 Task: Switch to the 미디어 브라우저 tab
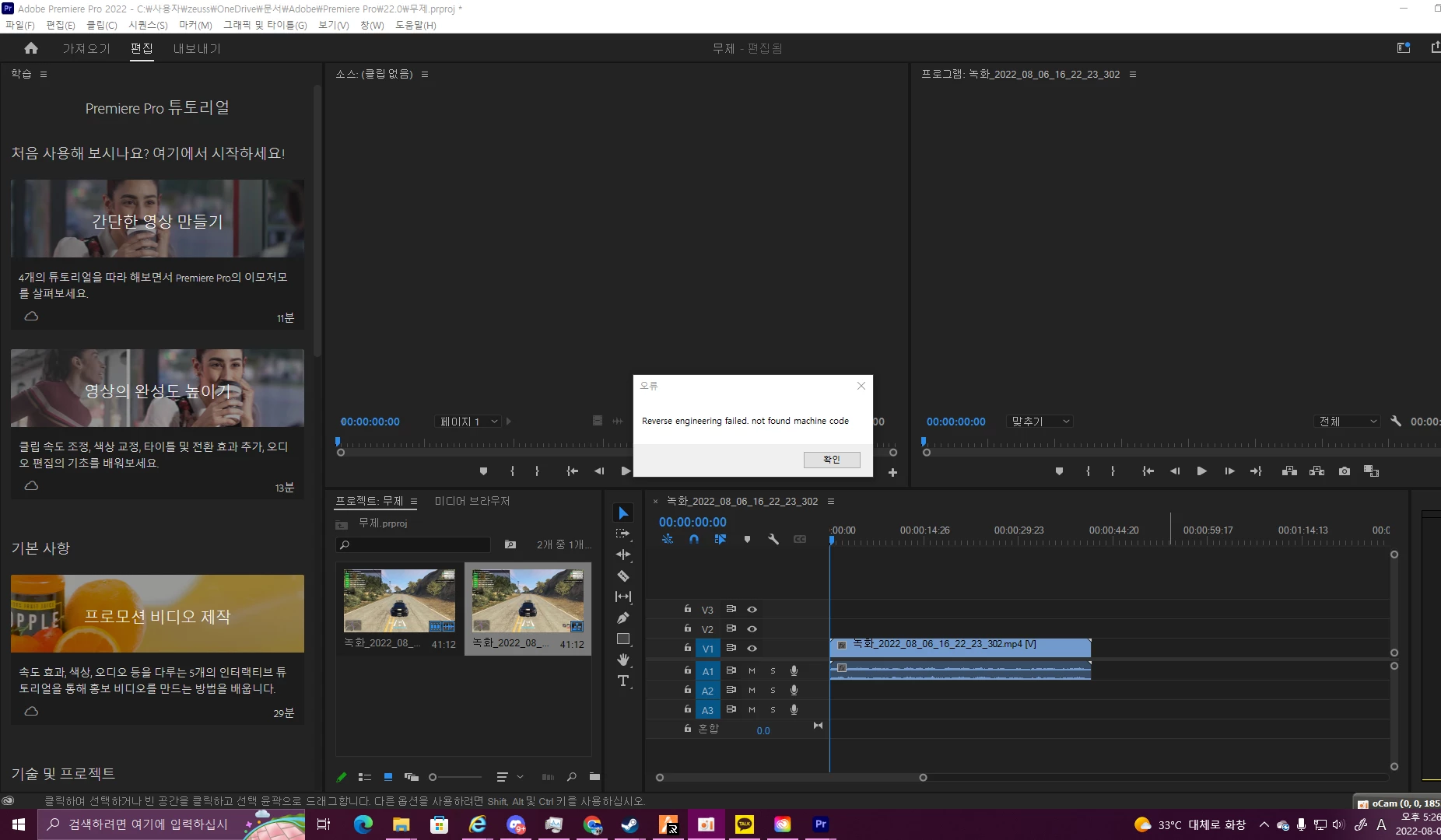click(x=472, y=501)
